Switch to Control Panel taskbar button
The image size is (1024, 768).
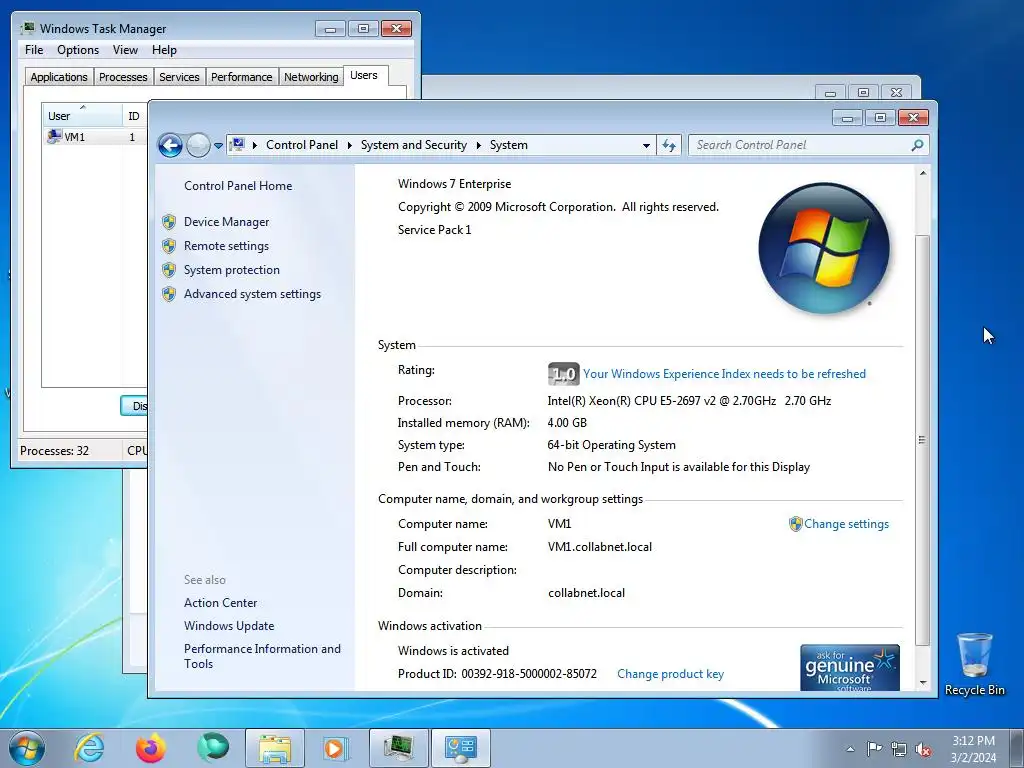461,748
